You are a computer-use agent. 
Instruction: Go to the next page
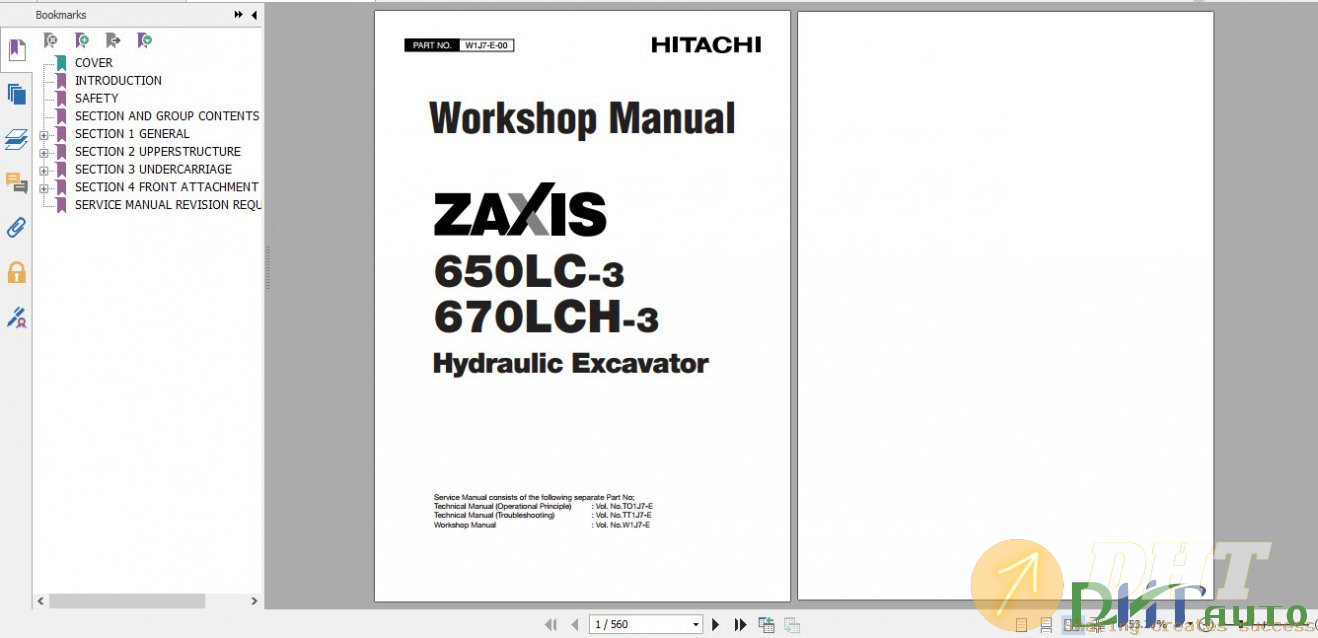click(716, 625)
